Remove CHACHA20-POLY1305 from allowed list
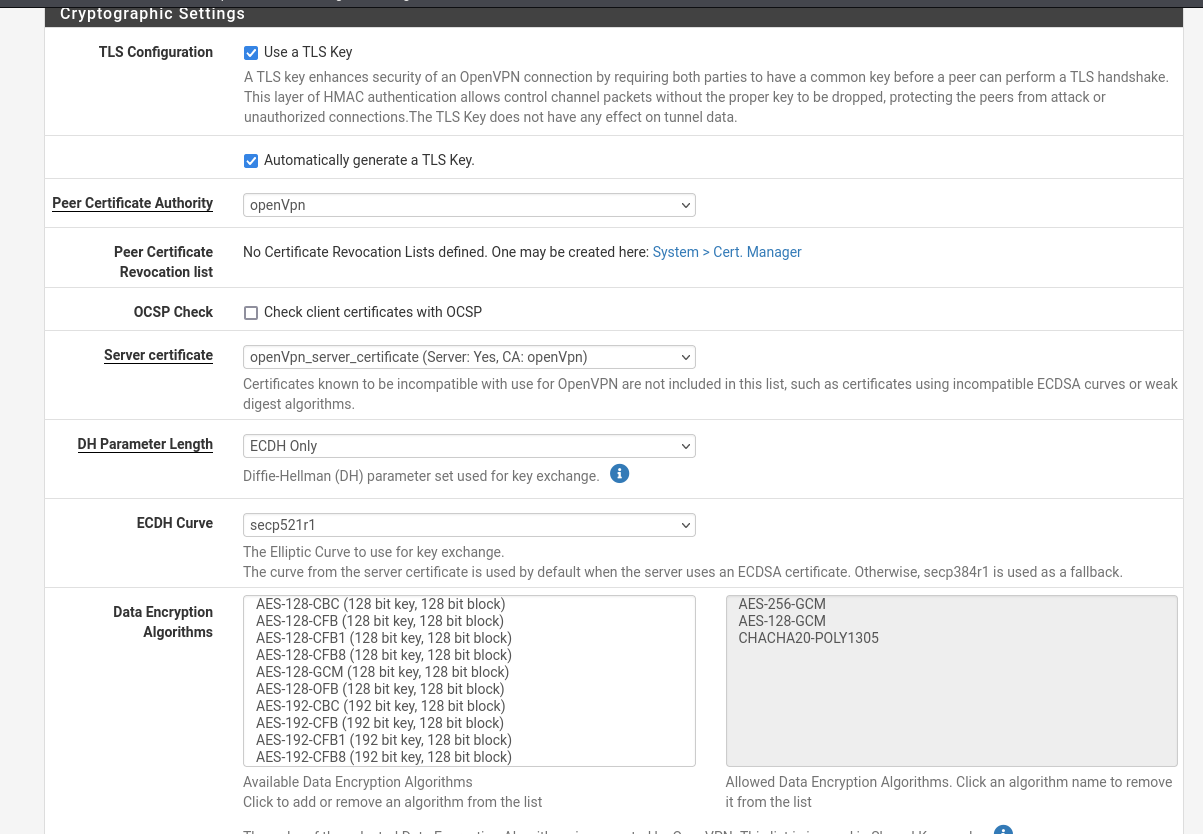This screenshot has width=1203, height=834. point(808,638)
